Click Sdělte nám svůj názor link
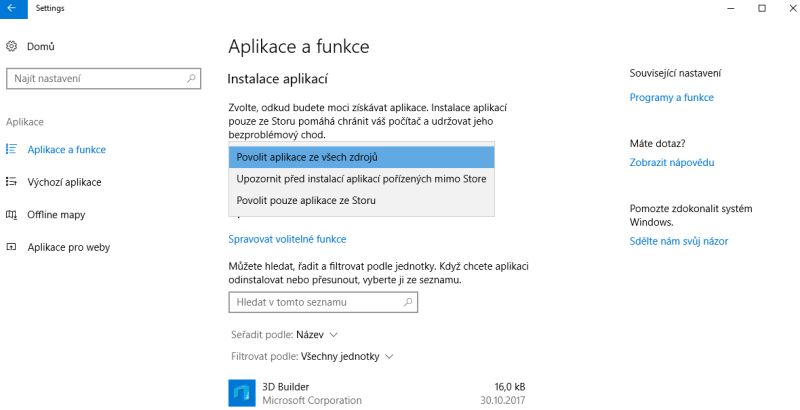This screenshot has width=800, height=410. [x=678, y=241]
